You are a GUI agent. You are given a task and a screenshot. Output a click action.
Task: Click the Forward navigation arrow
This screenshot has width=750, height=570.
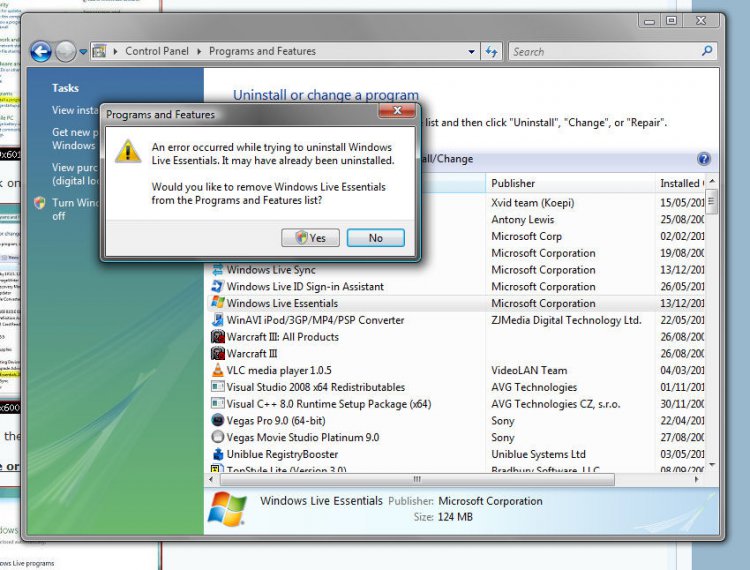pyautogui.click(x=66, y=52)
